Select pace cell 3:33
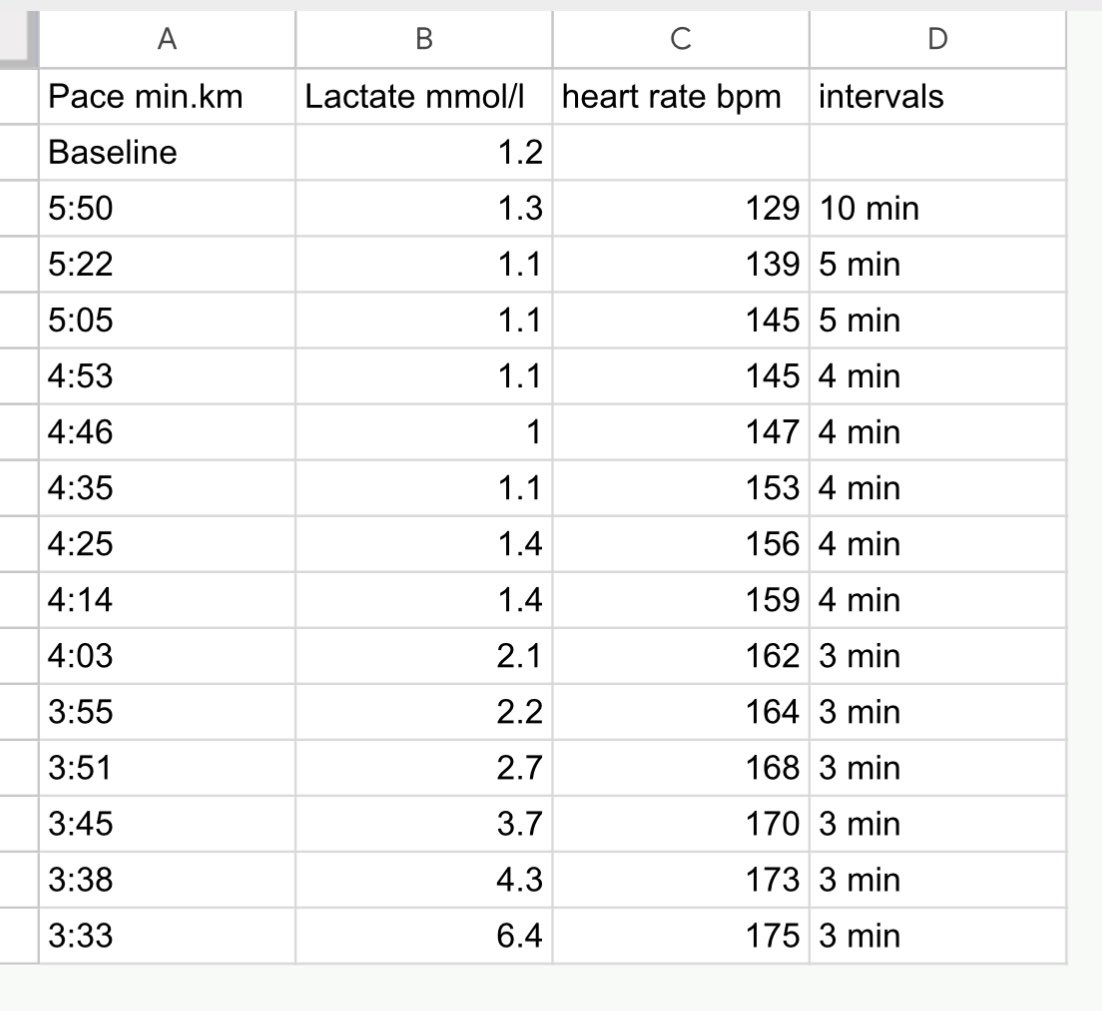This screenshot has height=1011, width=1102. point(167,936)
